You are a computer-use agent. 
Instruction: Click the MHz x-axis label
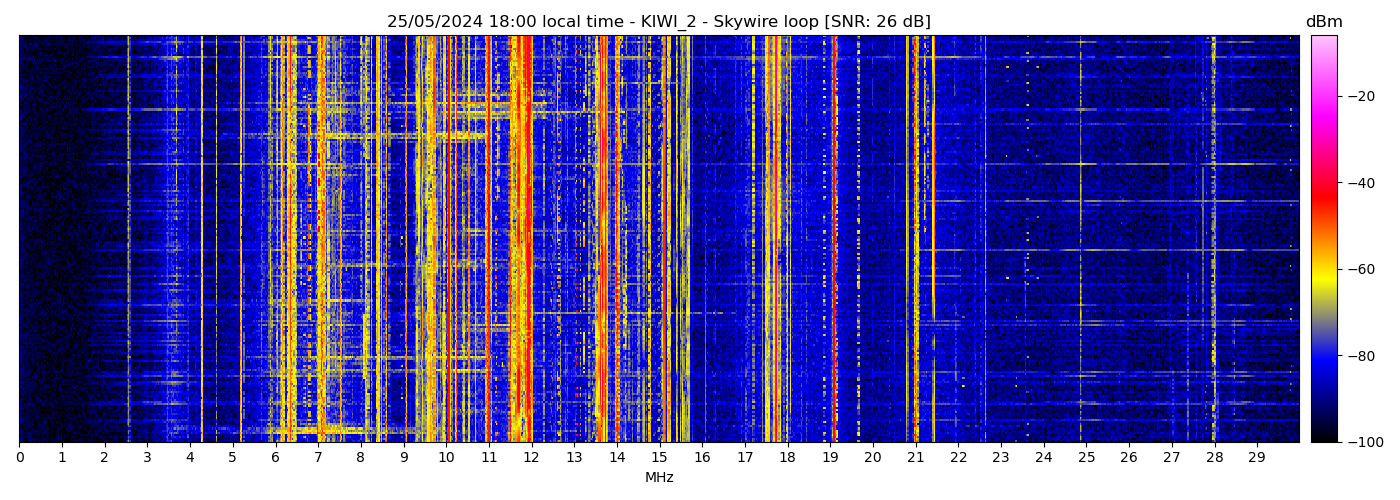coord(658,478)
